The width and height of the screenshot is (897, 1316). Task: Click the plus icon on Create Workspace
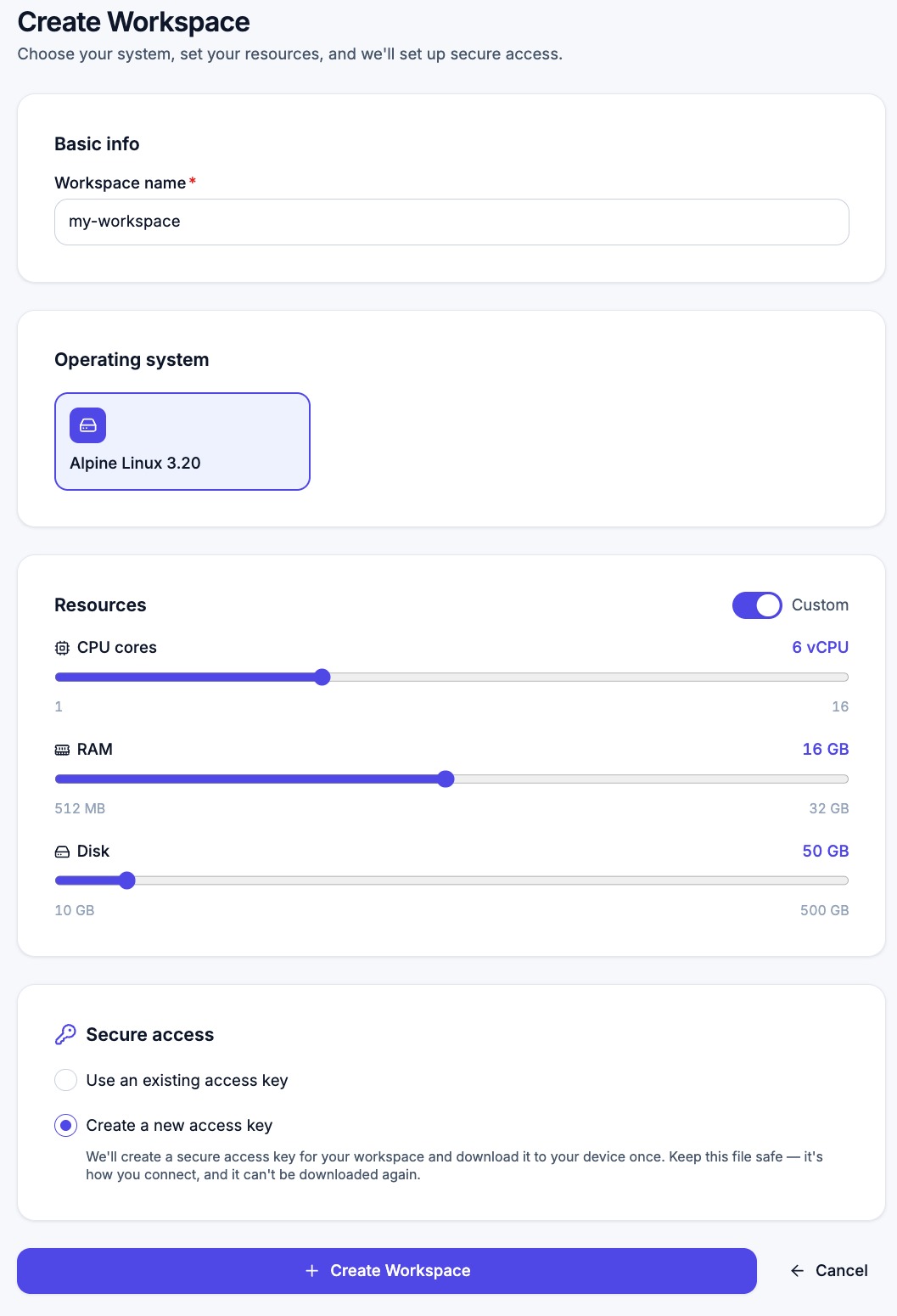point(312,1270)
